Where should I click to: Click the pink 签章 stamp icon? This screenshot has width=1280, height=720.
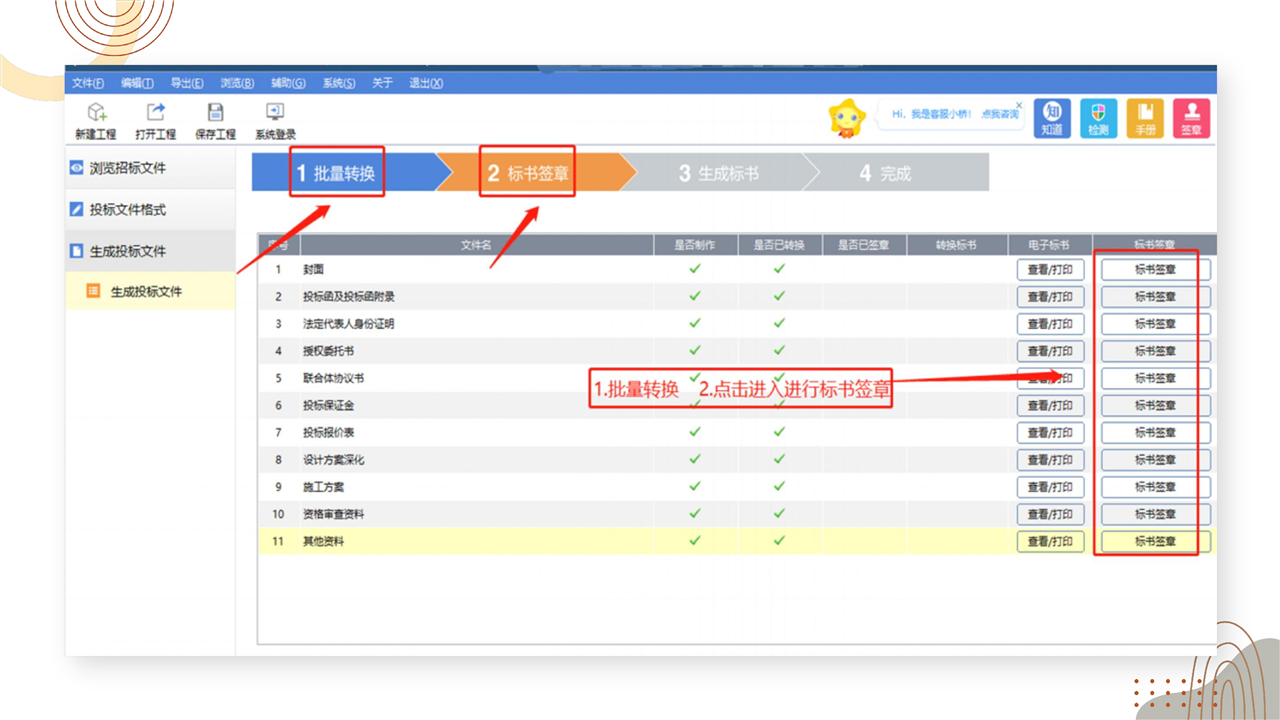tap(1191, 118)
